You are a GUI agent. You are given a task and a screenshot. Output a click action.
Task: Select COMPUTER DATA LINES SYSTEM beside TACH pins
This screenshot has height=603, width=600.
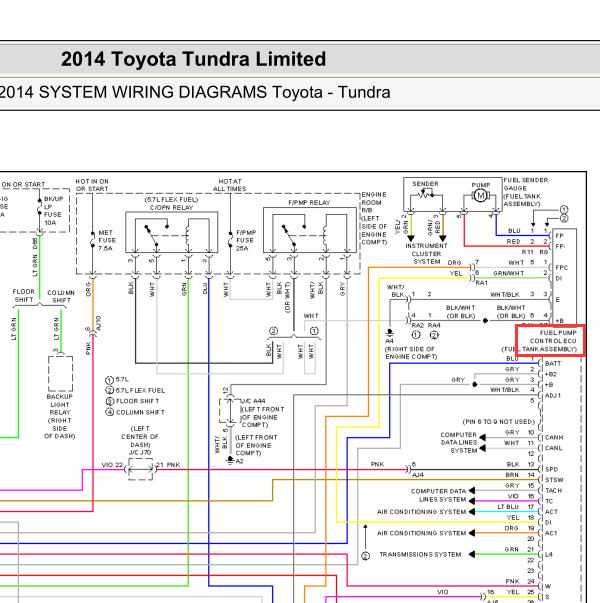click(x=438, y=495)
